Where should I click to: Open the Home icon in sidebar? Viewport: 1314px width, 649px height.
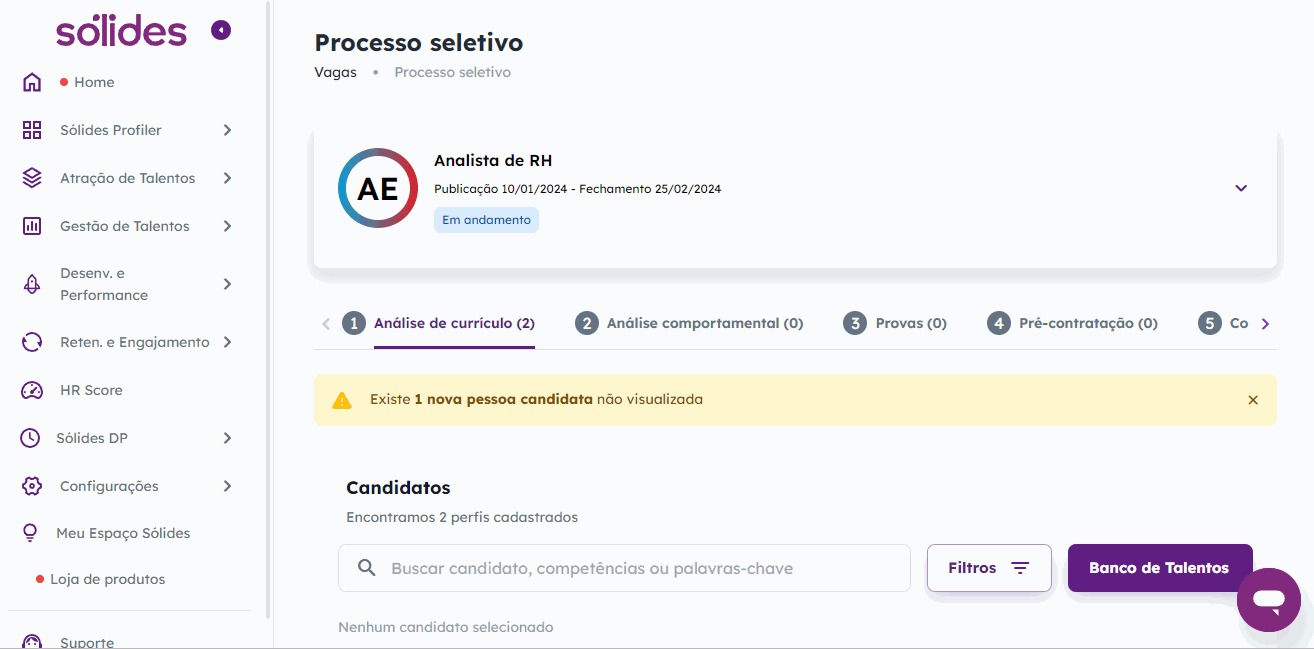[32, 82]
